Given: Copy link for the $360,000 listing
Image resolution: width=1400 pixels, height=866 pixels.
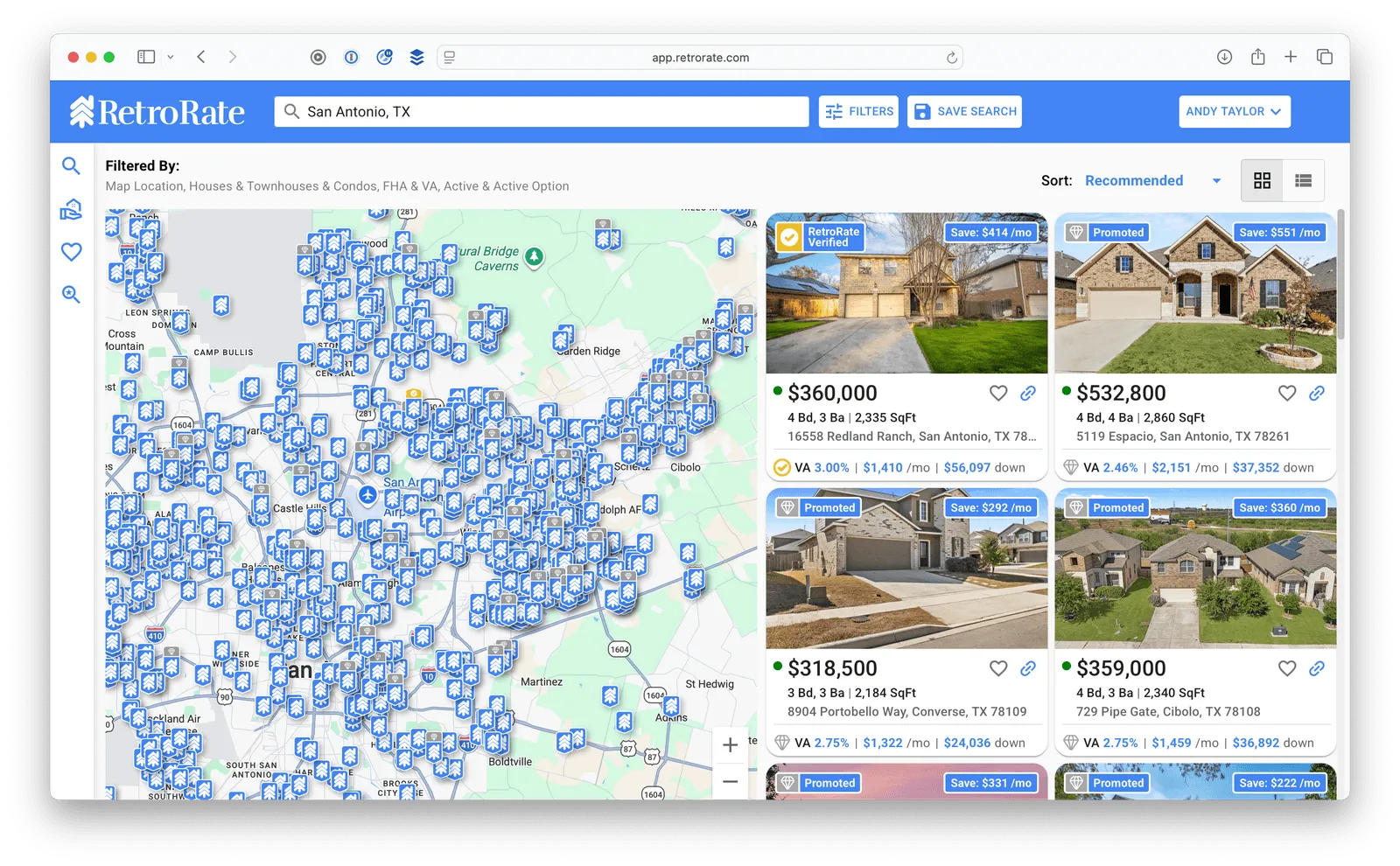Looking at the screenshot, I should click(x=1028, y=394).
